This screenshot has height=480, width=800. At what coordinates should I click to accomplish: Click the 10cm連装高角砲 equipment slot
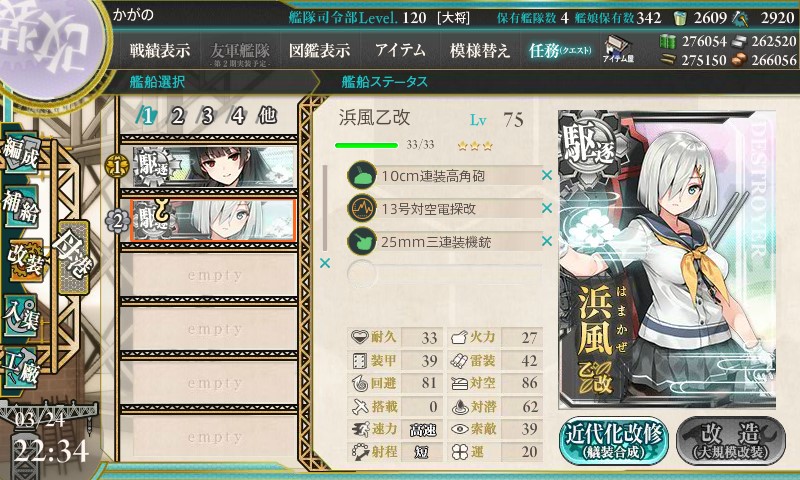(444, 176)
